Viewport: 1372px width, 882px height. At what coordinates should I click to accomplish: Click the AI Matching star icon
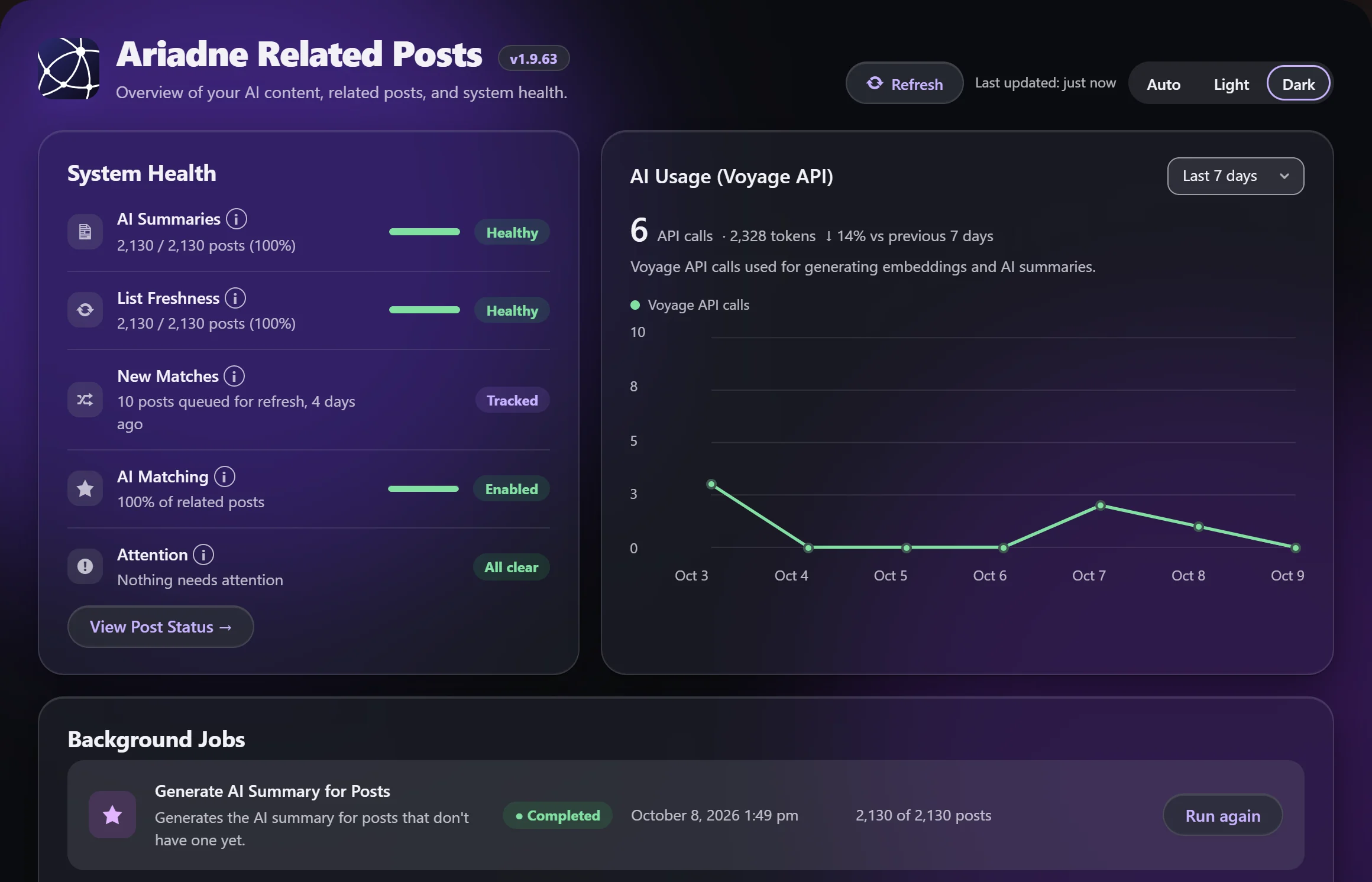click(85, 488)
